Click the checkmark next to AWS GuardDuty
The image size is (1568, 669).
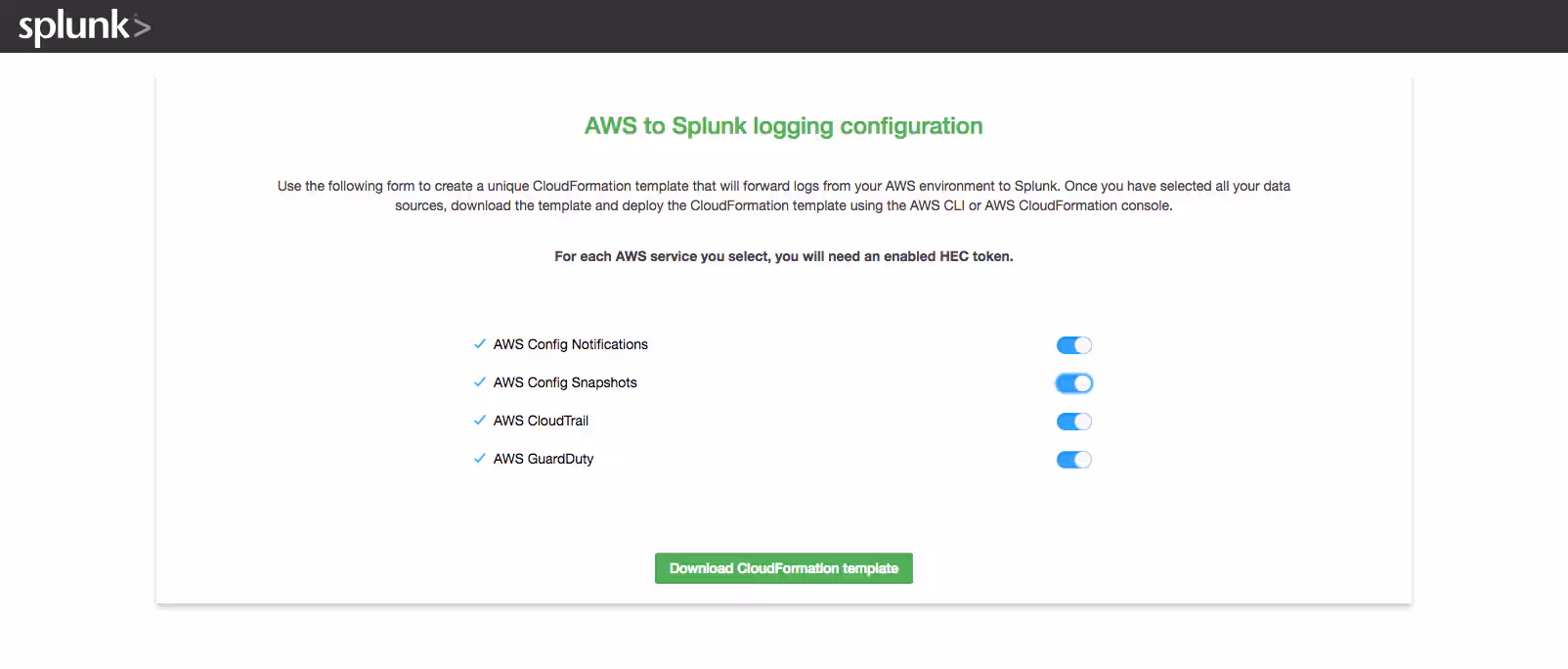pyautogui.click(x=479, y=459)
